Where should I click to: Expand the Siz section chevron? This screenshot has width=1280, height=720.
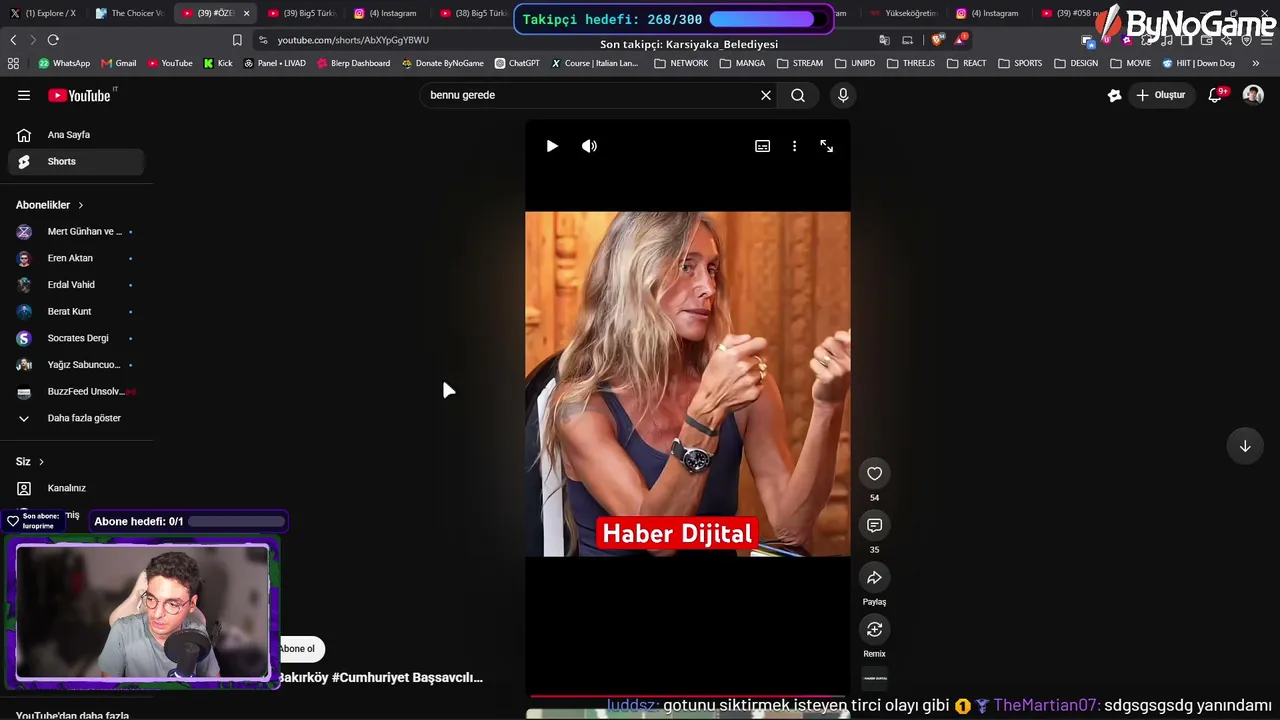click(41, 462)
